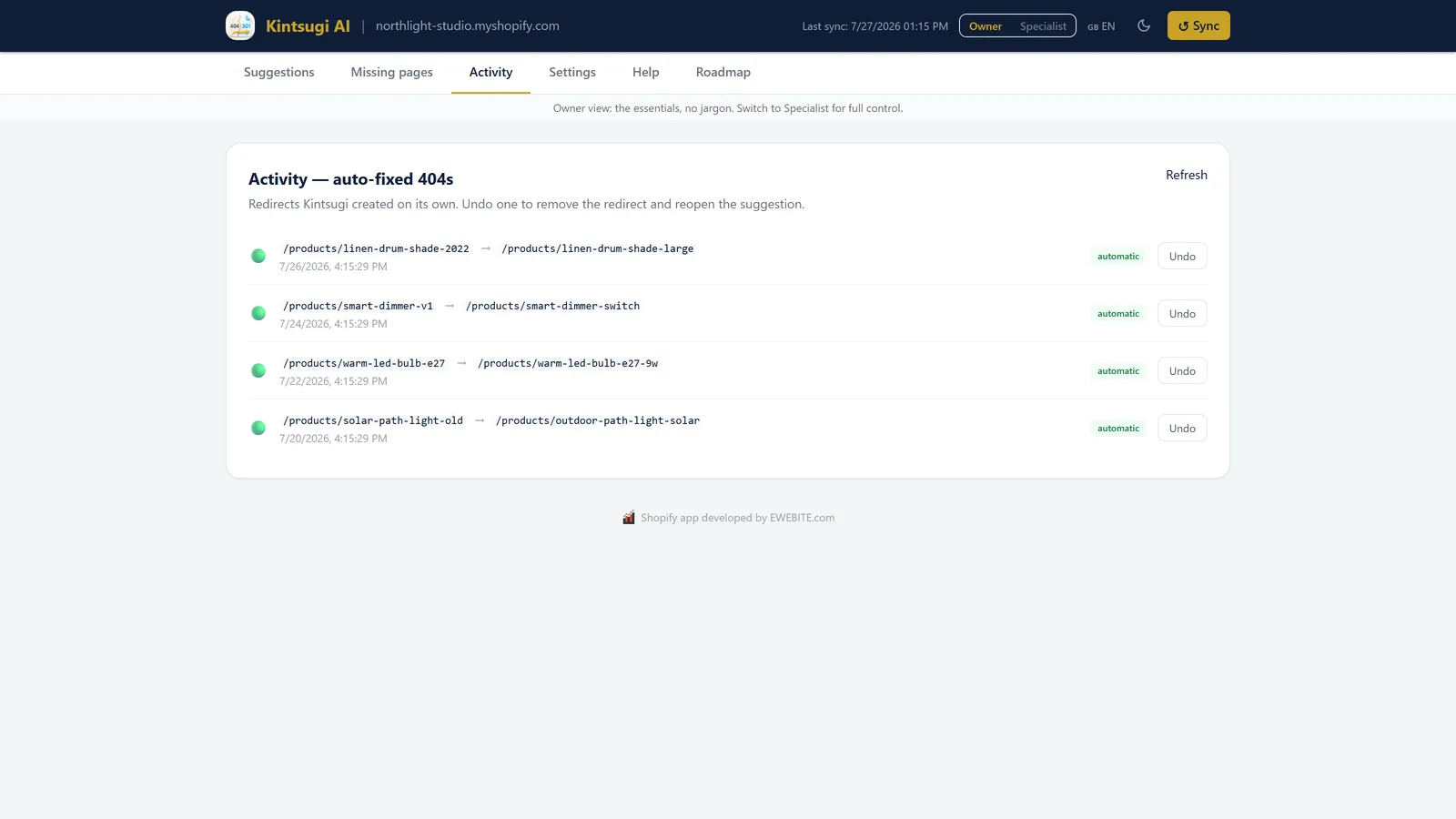
Task: Click green status dot for solar-path-light-old
Action: point(258,428)
